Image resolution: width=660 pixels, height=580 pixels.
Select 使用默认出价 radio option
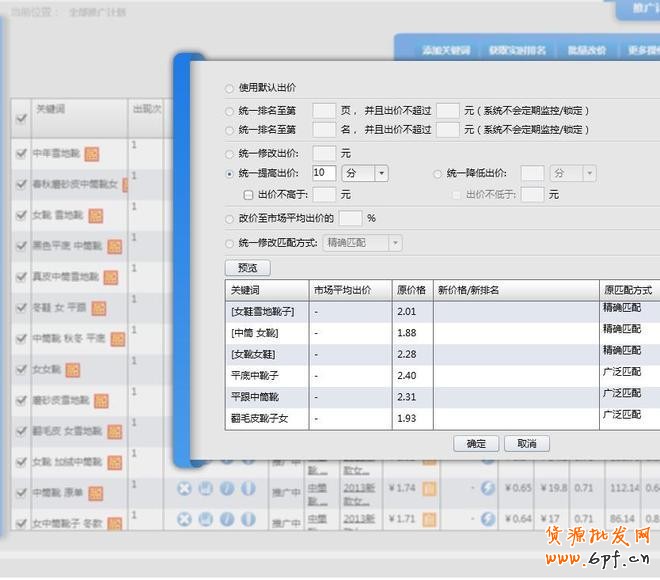pyautogui.click(x=231, y=89)
